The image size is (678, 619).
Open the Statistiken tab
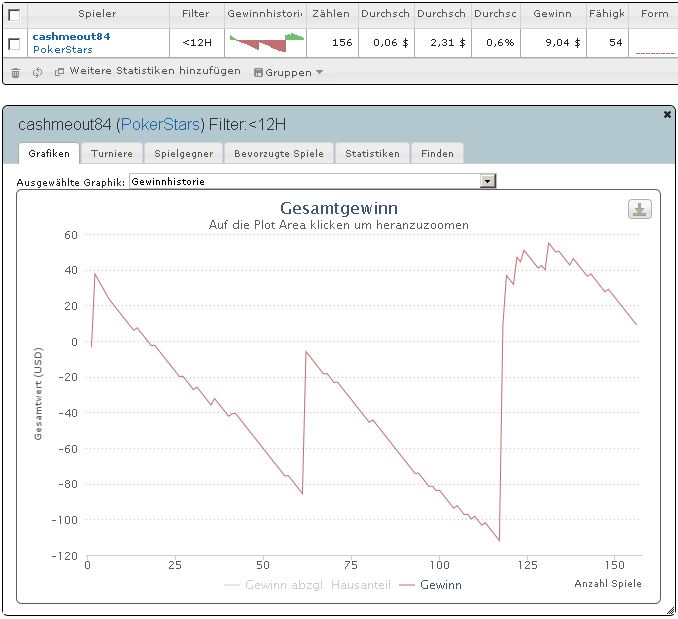[x=372, y=153]
